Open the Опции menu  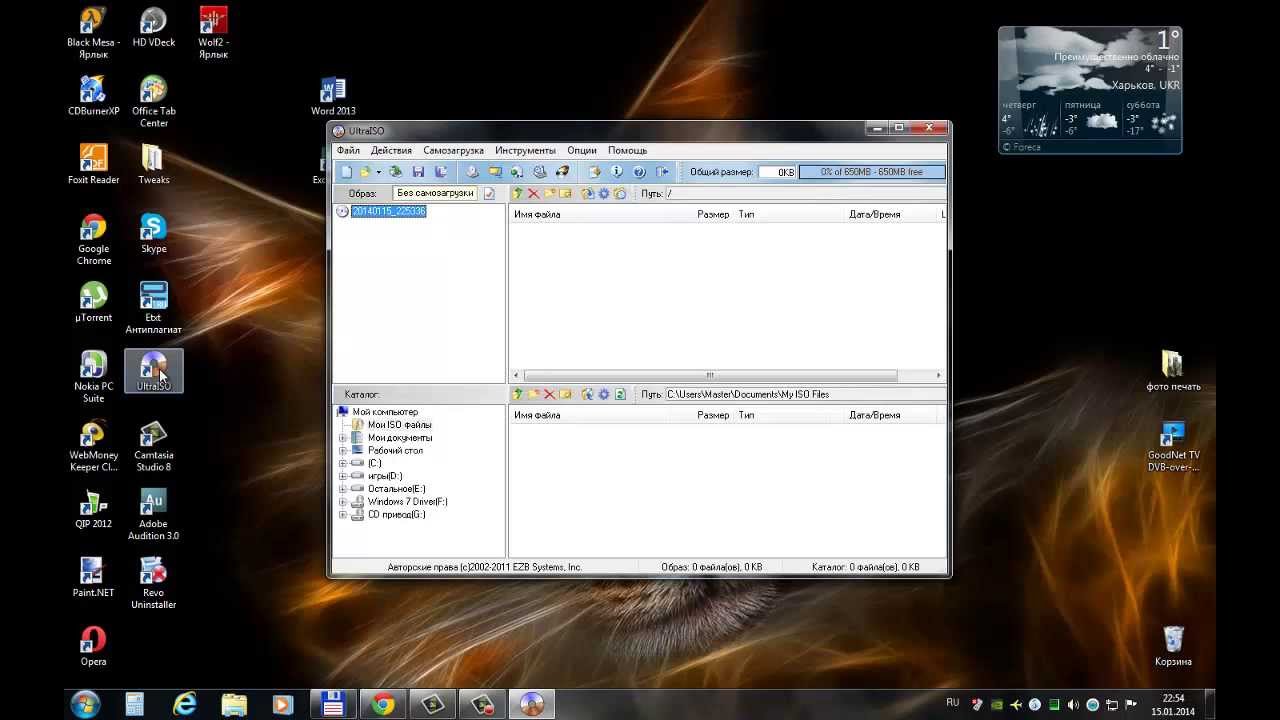click(x=582, y=150)
